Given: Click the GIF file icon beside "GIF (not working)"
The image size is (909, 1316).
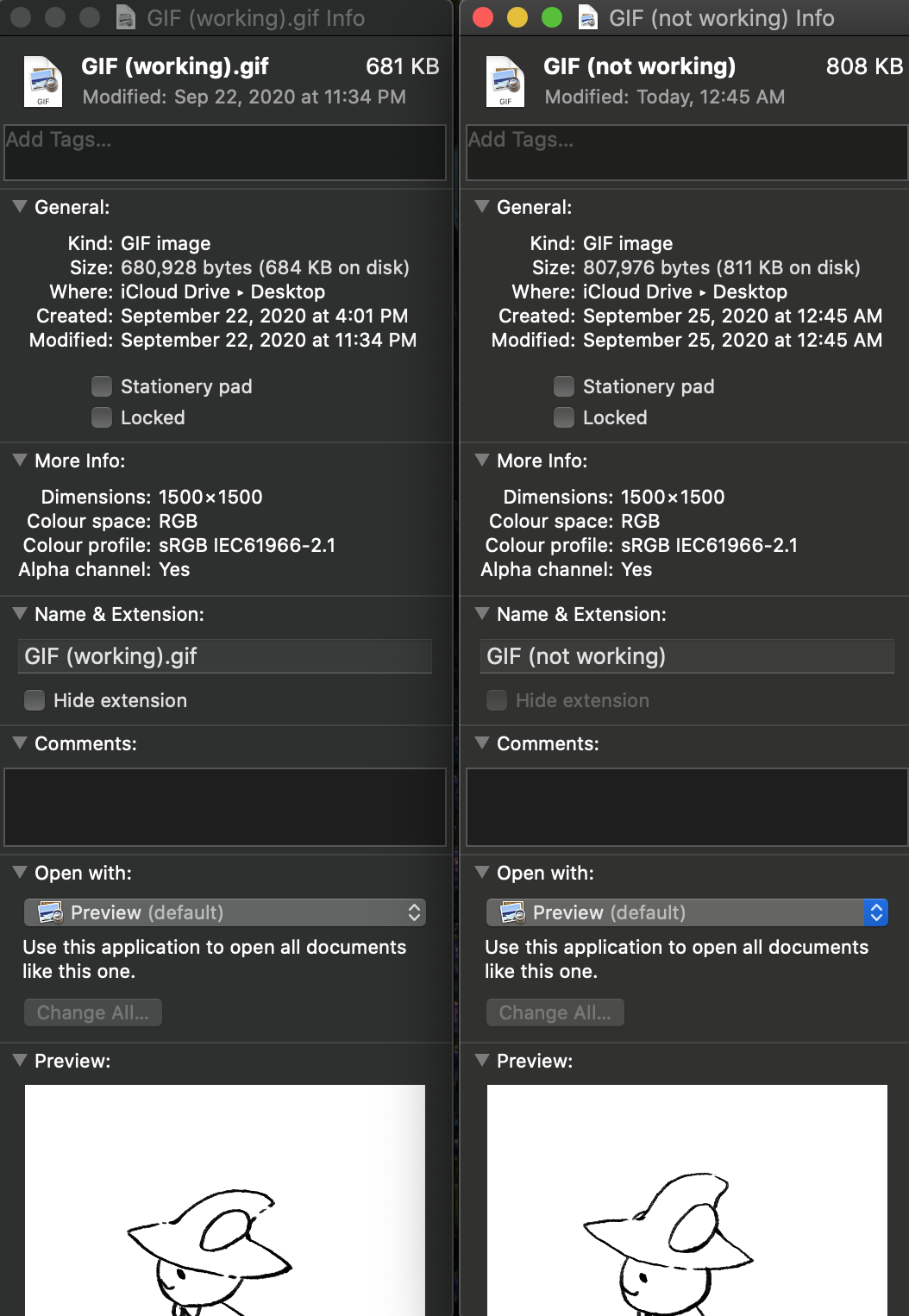Looking at the screenshot, I should pyautogui.click(x=505, y=80).
